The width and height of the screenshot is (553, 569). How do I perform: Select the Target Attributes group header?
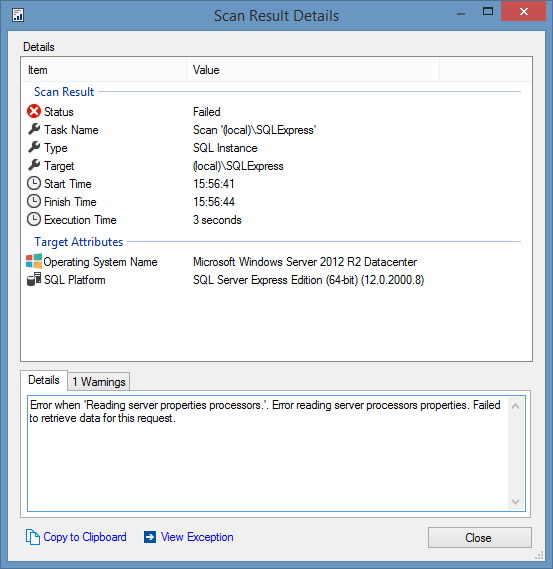pos(79,242)
